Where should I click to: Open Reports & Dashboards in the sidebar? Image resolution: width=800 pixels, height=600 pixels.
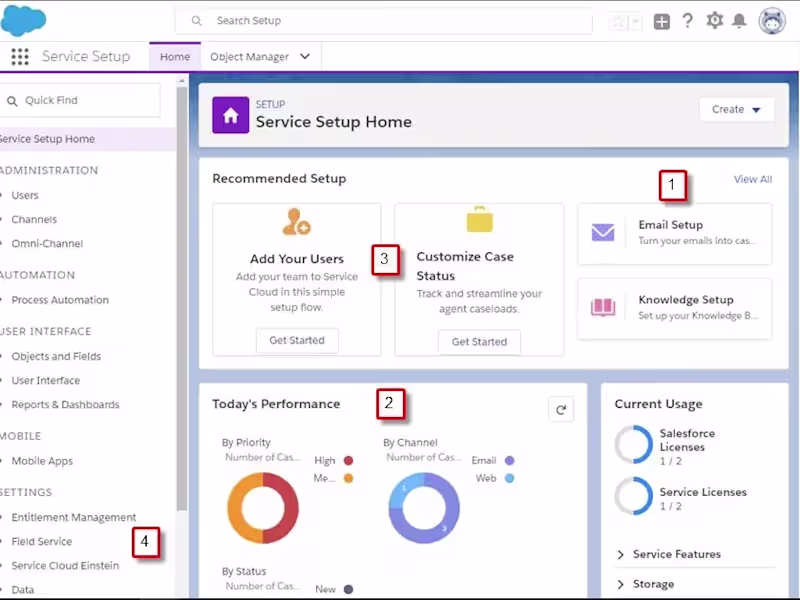65,405
